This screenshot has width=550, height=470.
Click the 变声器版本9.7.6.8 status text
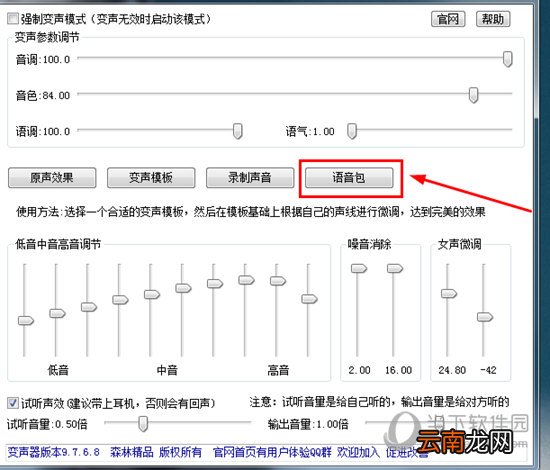pos(54,452)
